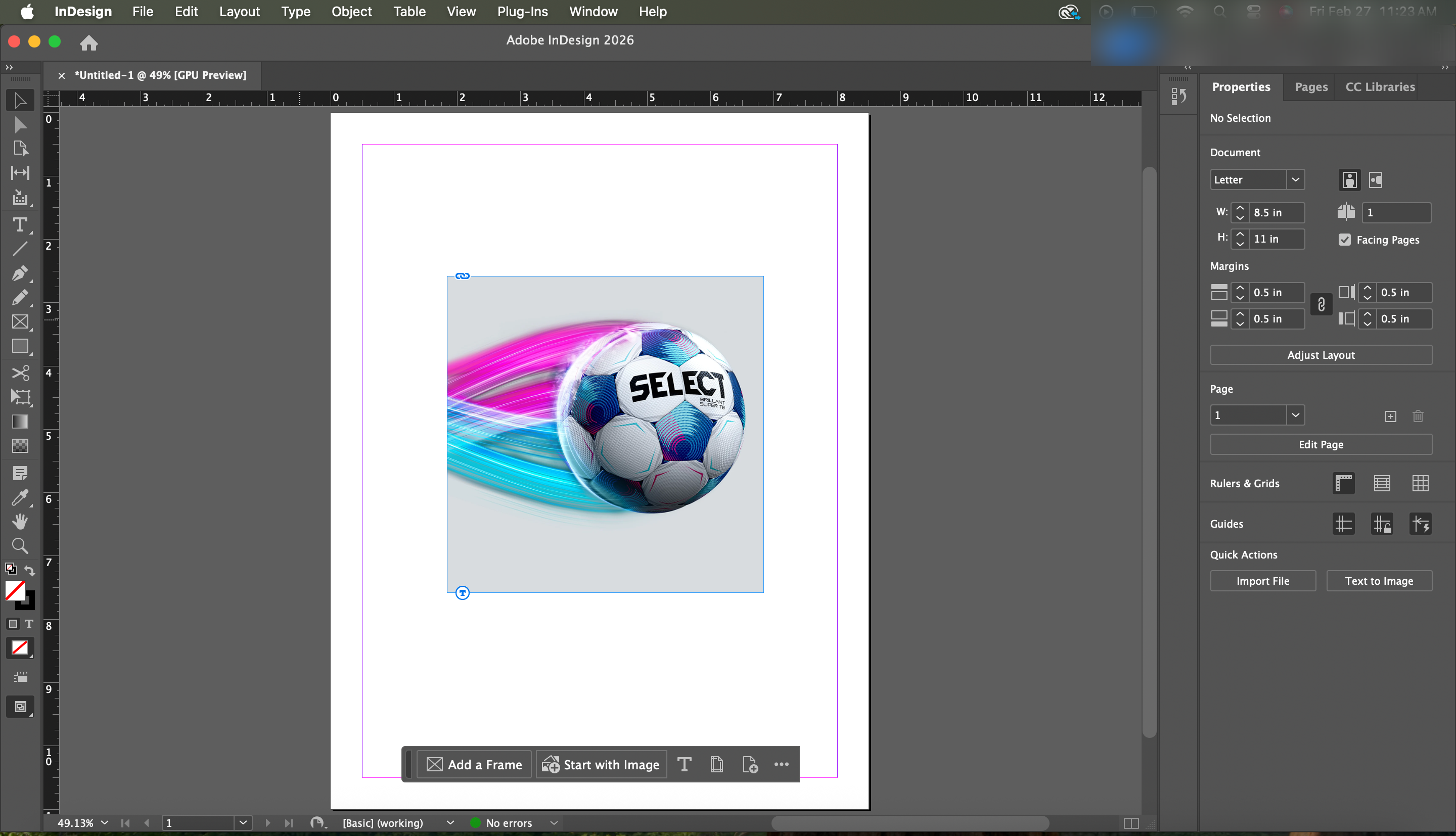Click the Hand tool

(20, 521)
